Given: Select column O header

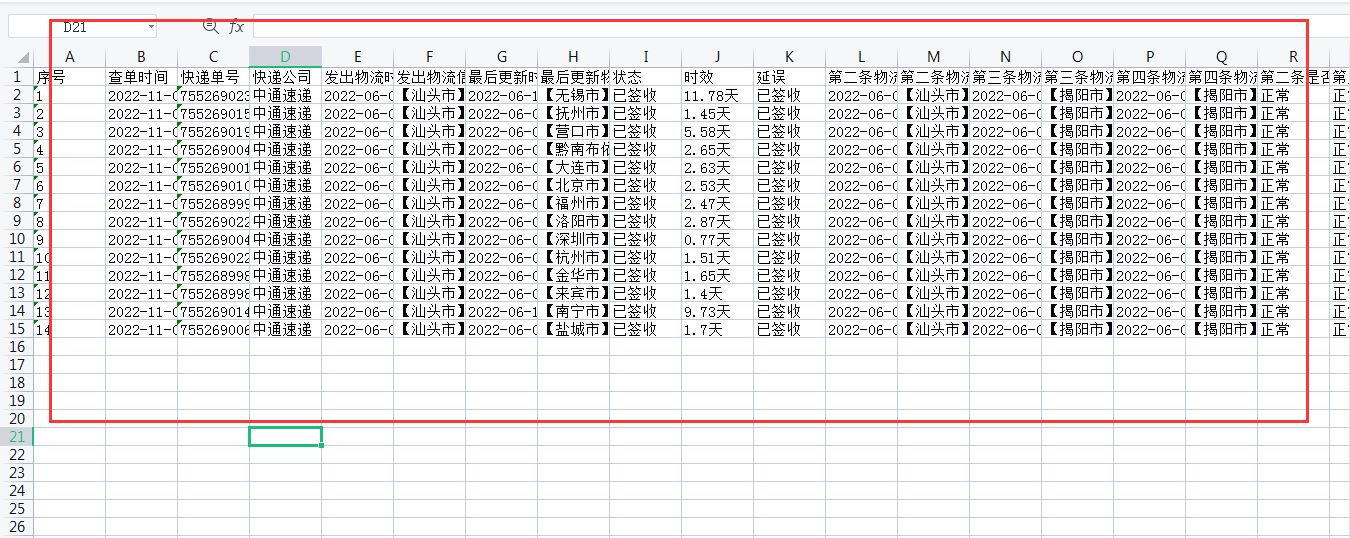Looking at the screenshot, I should [1077, 57].
